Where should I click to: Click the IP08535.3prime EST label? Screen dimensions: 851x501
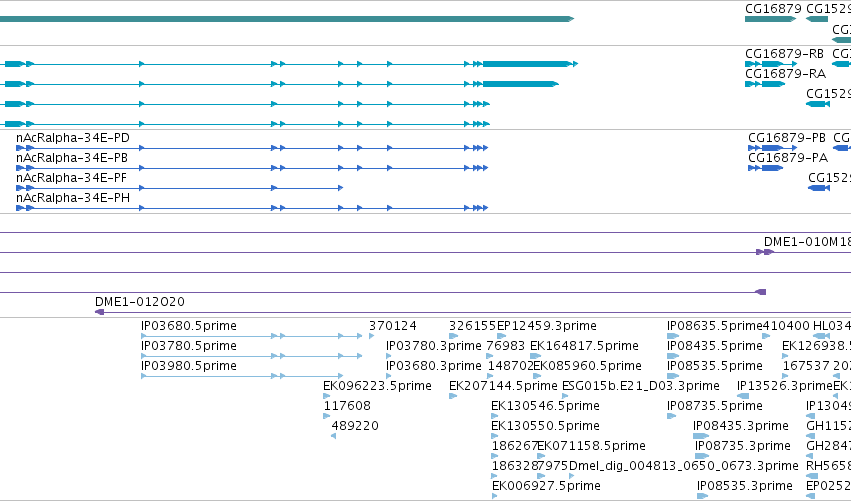coord(745,486)
